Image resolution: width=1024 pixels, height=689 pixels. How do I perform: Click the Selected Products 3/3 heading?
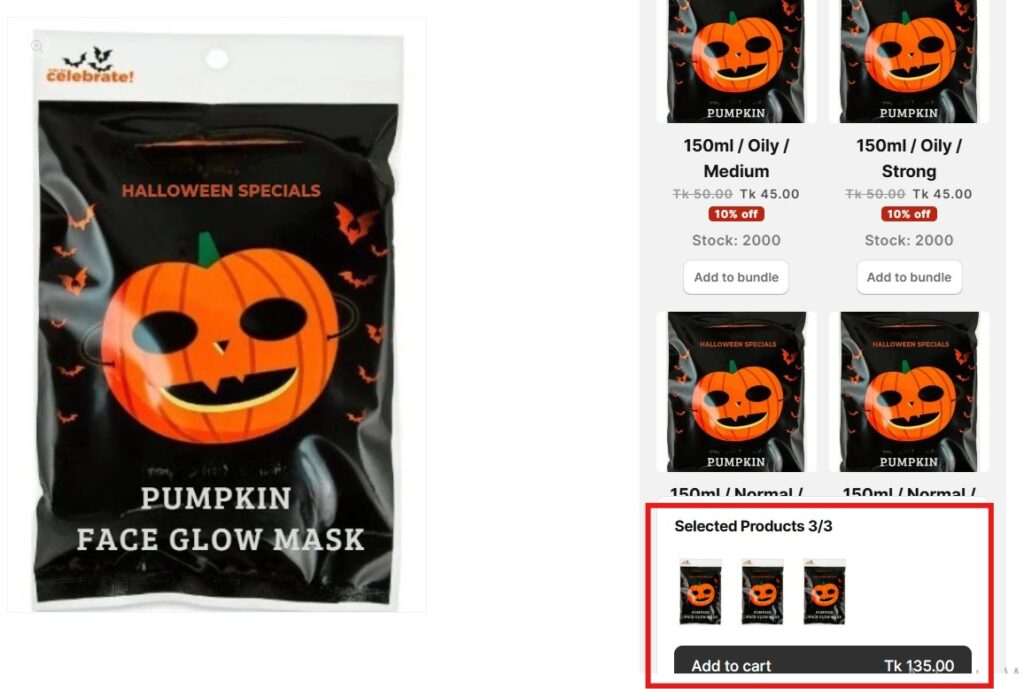tap(753, 526)
